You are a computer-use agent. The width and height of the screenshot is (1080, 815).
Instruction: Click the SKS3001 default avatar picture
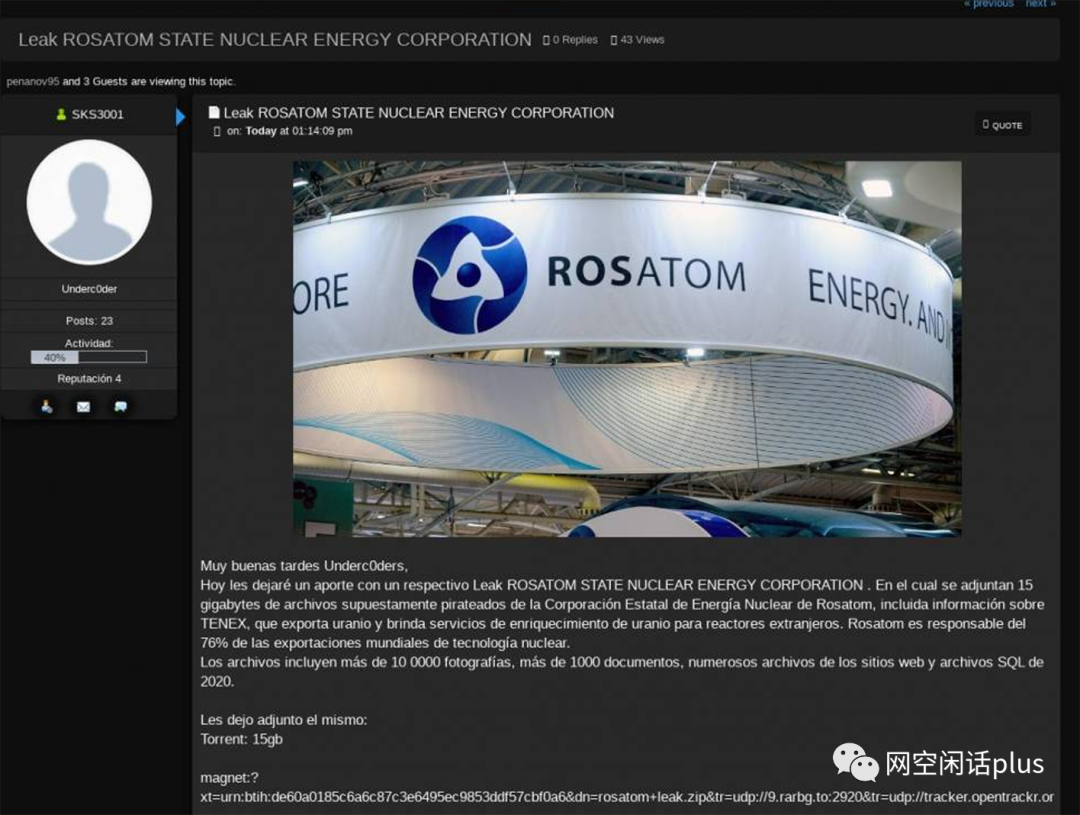pyautogui.click(x=89, y=202)
